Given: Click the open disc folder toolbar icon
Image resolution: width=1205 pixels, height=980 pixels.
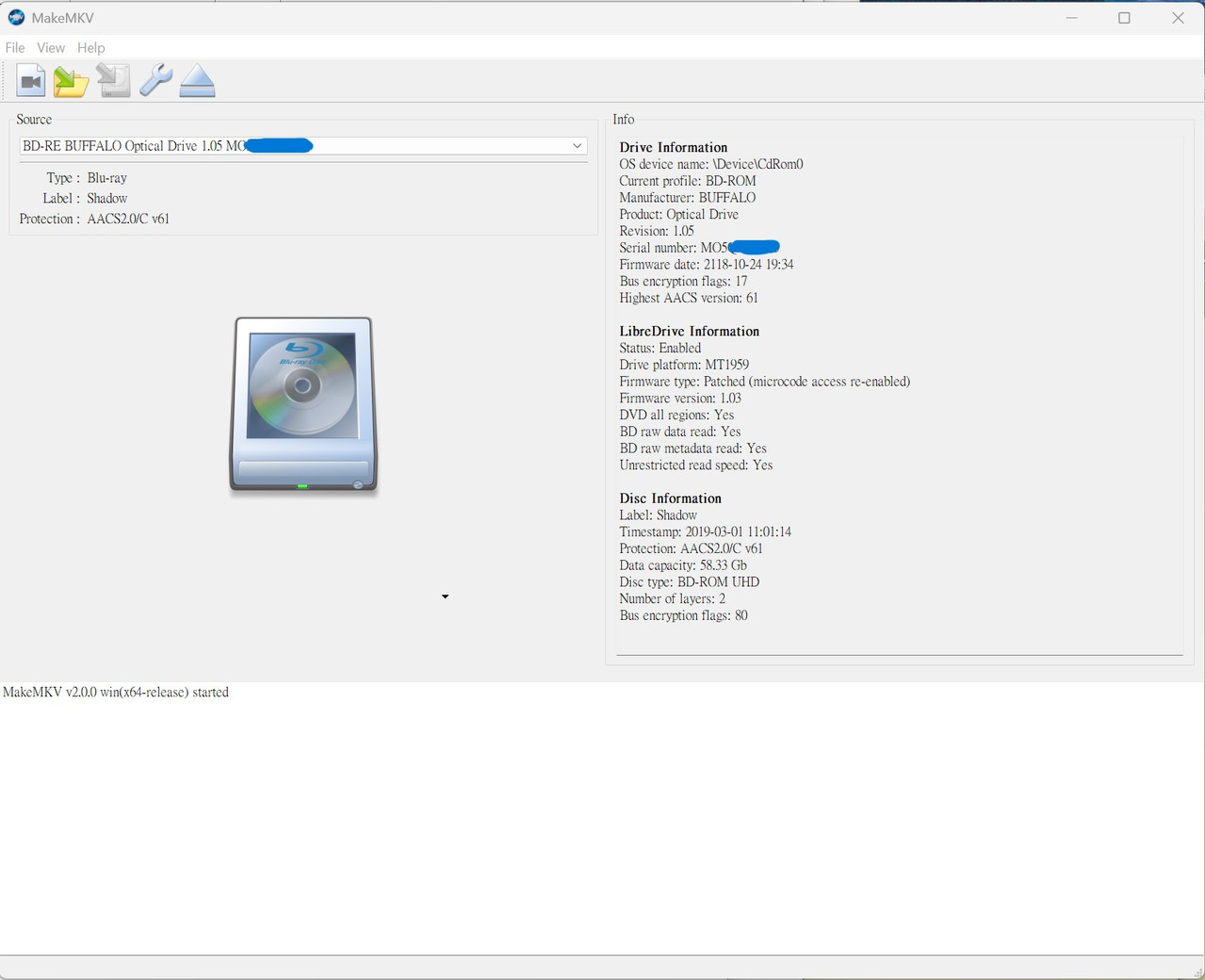Looking at the screenshot, I should tap(72, 82).
